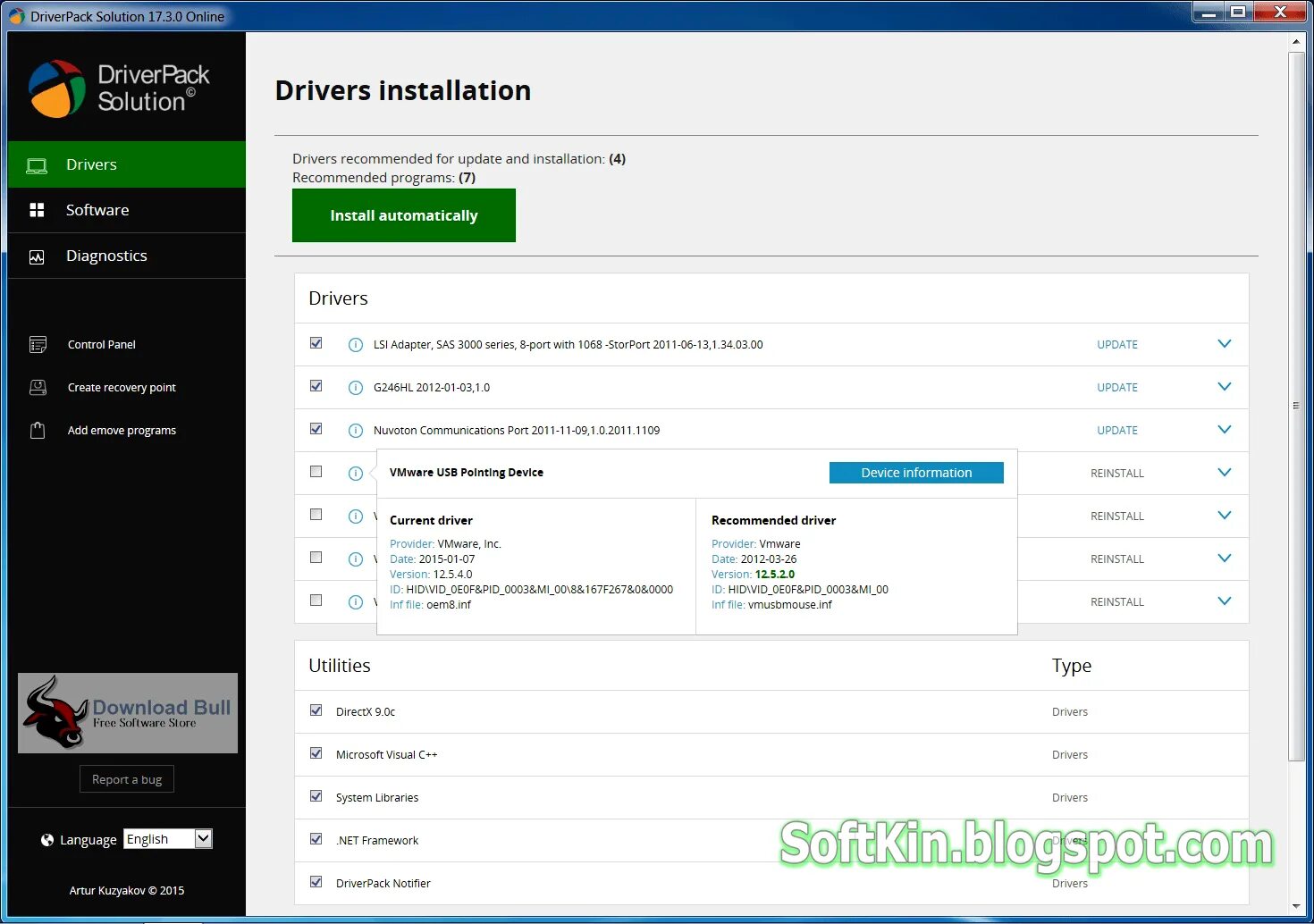Open Add emove programs entry
This screenshot has height=924, width=1314.
tap(122, 431)
